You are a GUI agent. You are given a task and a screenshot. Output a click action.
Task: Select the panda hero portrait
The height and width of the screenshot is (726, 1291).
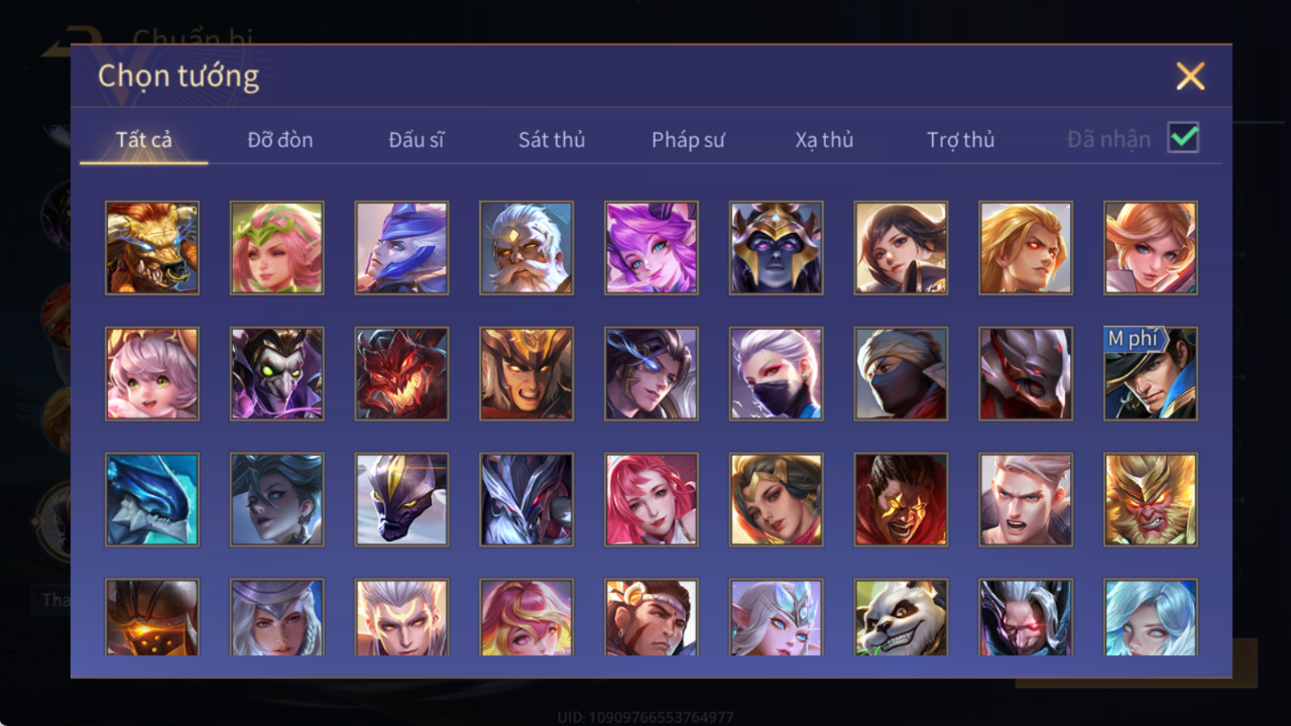click(901, 617)
